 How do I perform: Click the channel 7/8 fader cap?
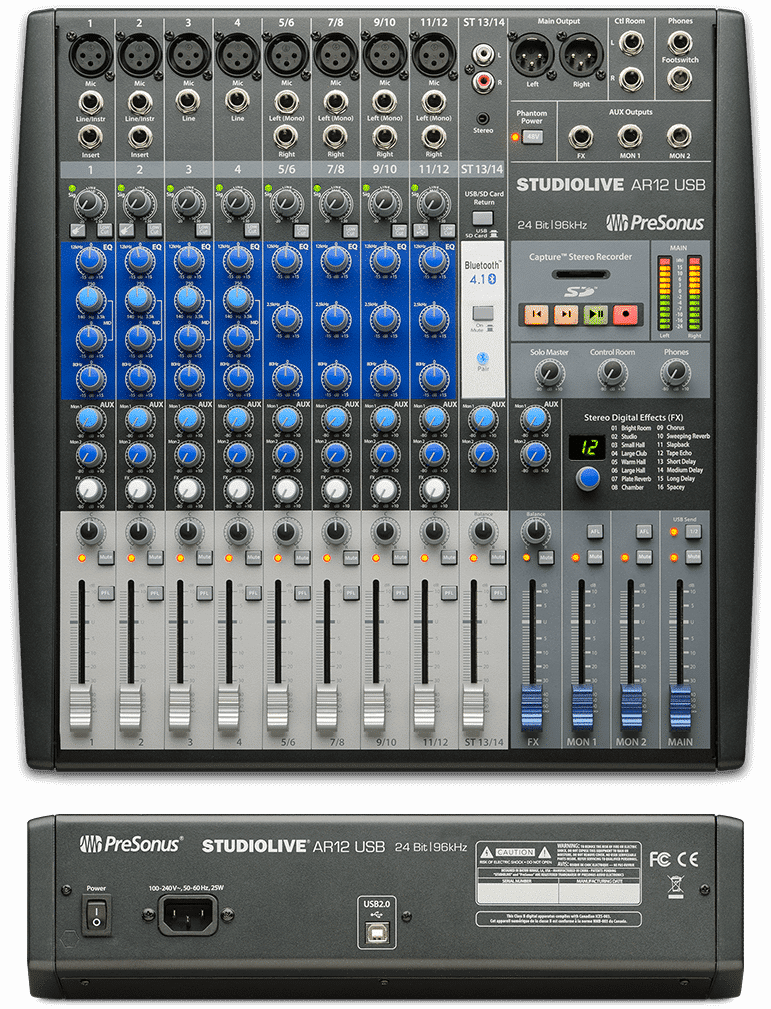326,708
